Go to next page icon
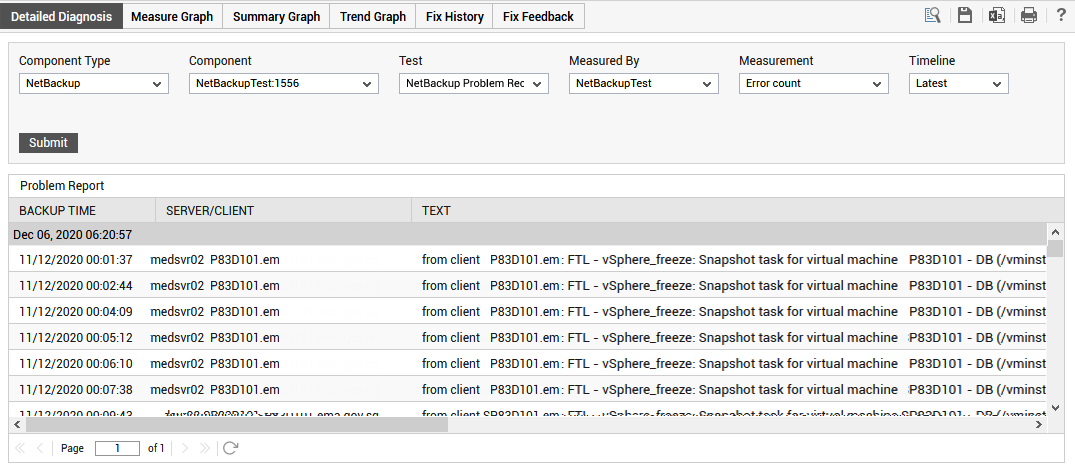Viewport: 1075px width, 470px height. coord(184,448)
